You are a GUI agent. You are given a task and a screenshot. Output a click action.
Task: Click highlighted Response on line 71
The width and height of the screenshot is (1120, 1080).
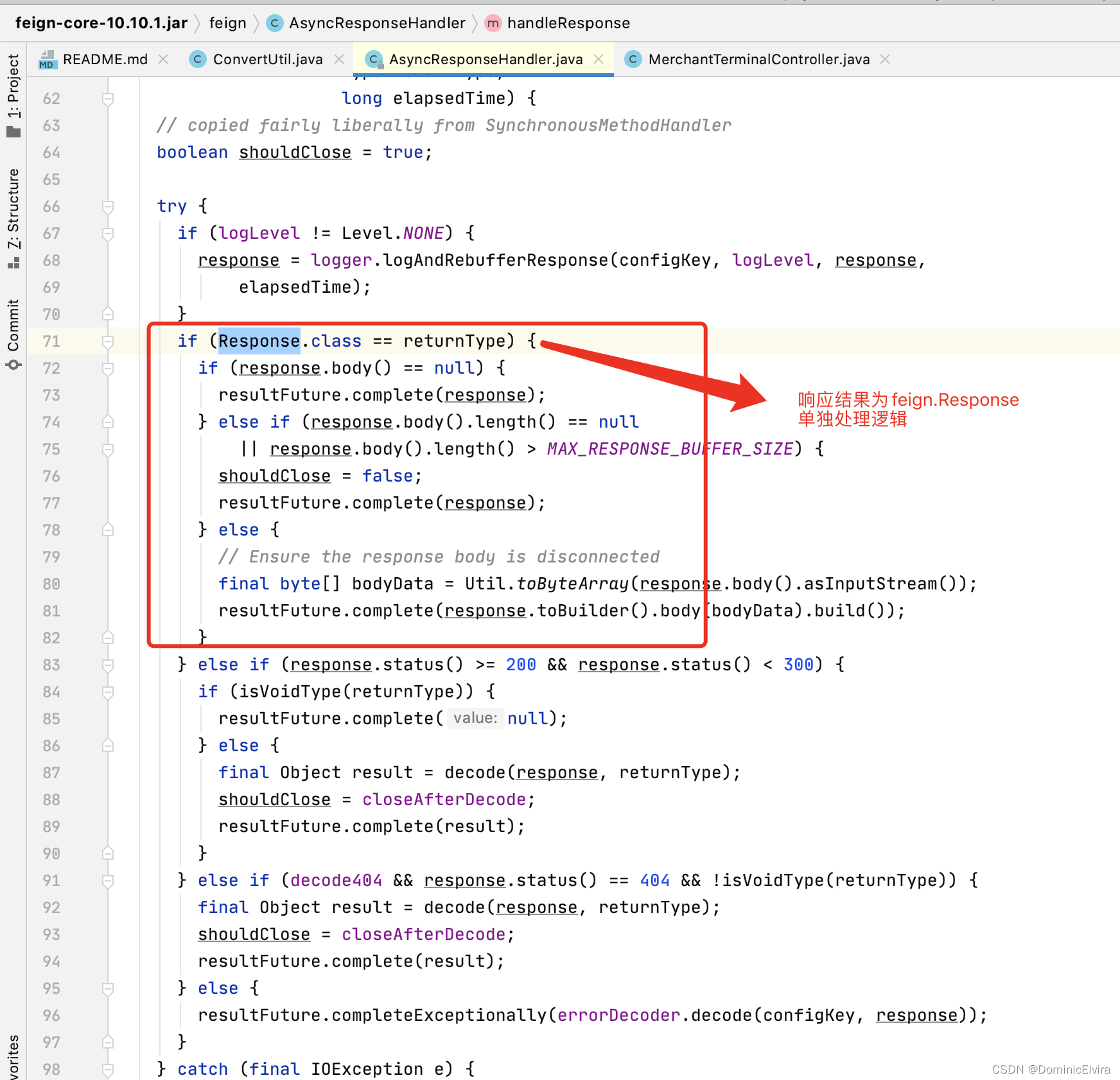pos(259,341)
